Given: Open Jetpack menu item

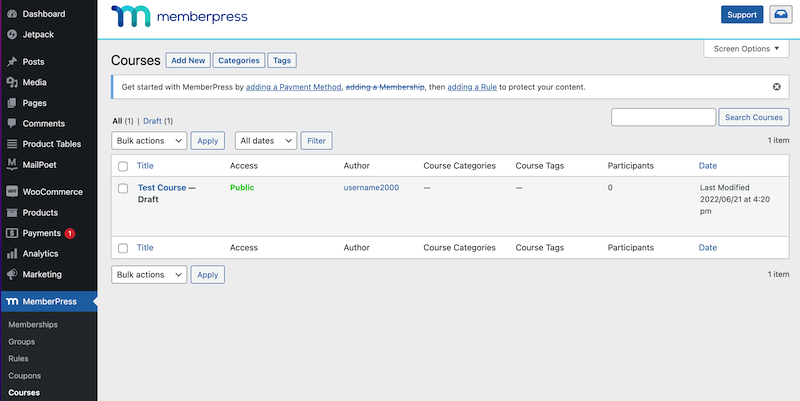Looking at the screenshot, I should point(38,34).
